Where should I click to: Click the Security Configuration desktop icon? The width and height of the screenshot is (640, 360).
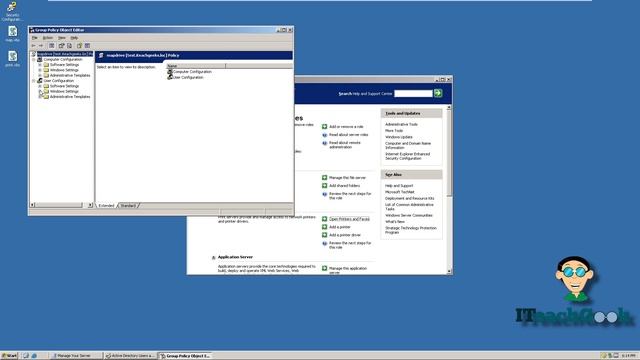point(12,11)
